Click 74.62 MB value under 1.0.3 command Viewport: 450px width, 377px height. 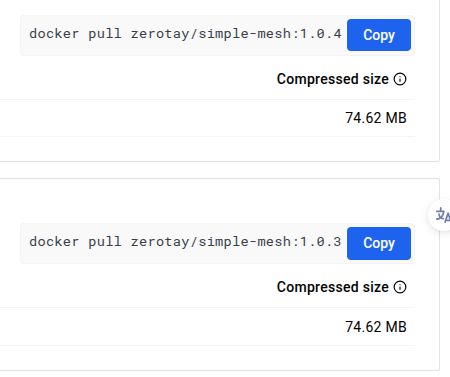(x=376, y=327)
